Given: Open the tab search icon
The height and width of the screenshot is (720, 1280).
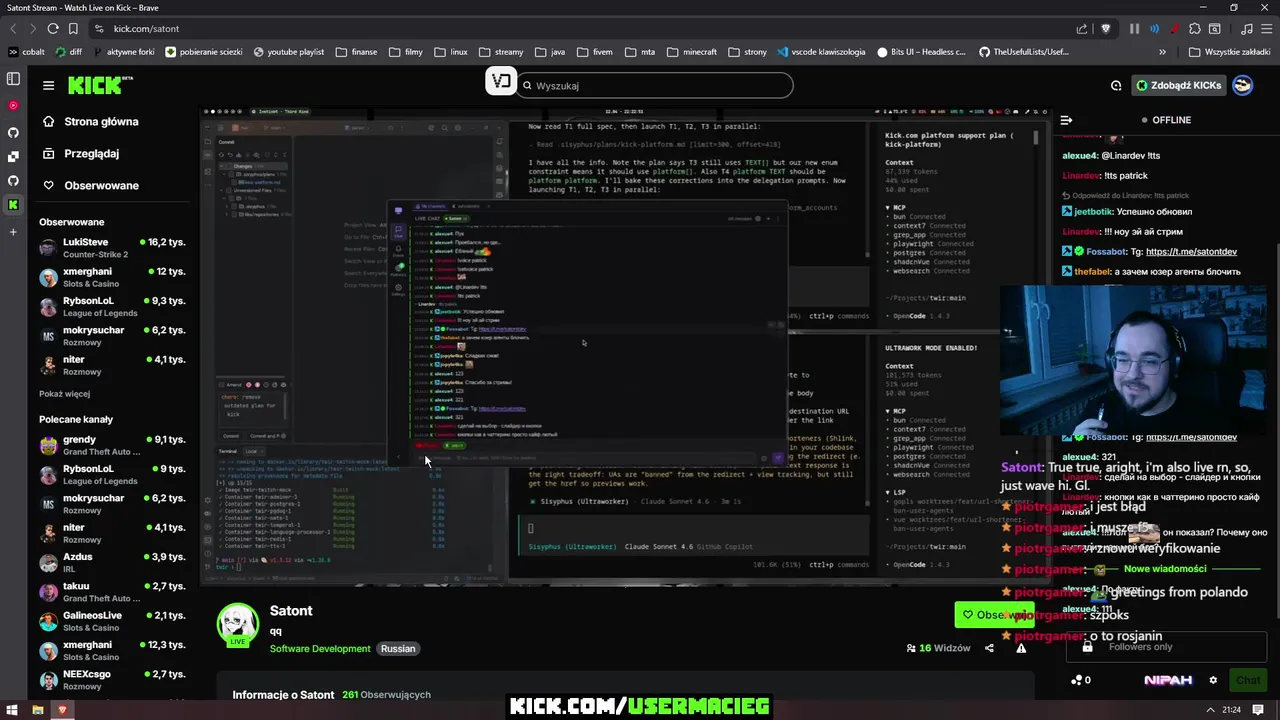Looking at the screenshot, I should coord(1215,29).
